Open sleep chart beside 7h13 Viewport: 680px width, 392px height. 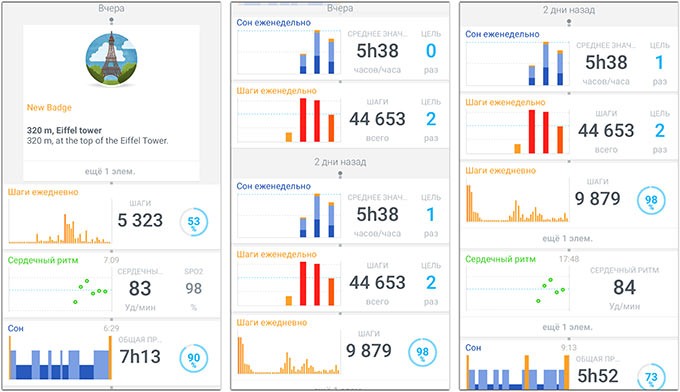[x=60, y=358]
